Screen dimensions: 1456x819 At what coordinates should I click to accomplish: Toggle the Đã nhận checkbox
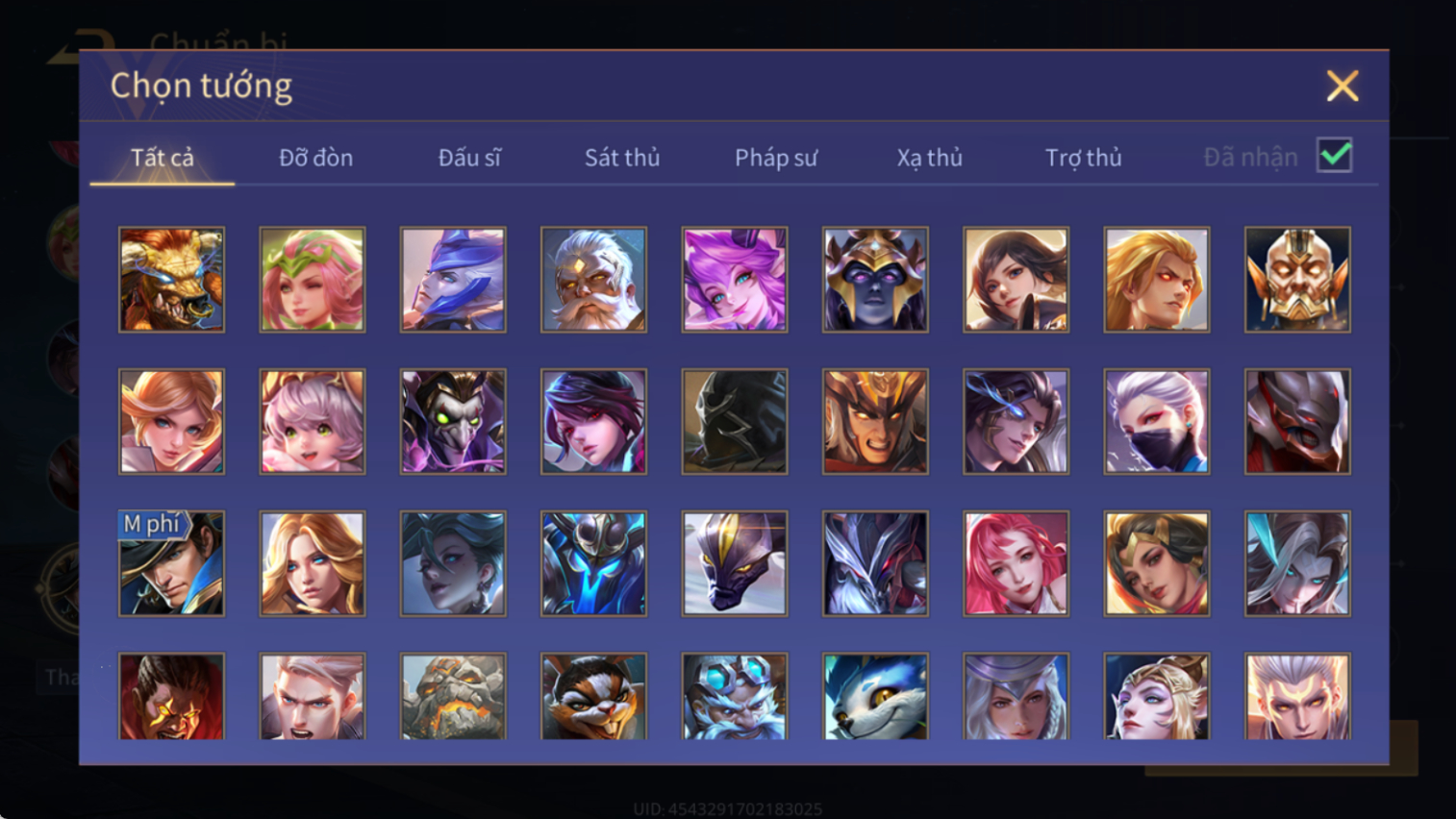click(1335, 156)
